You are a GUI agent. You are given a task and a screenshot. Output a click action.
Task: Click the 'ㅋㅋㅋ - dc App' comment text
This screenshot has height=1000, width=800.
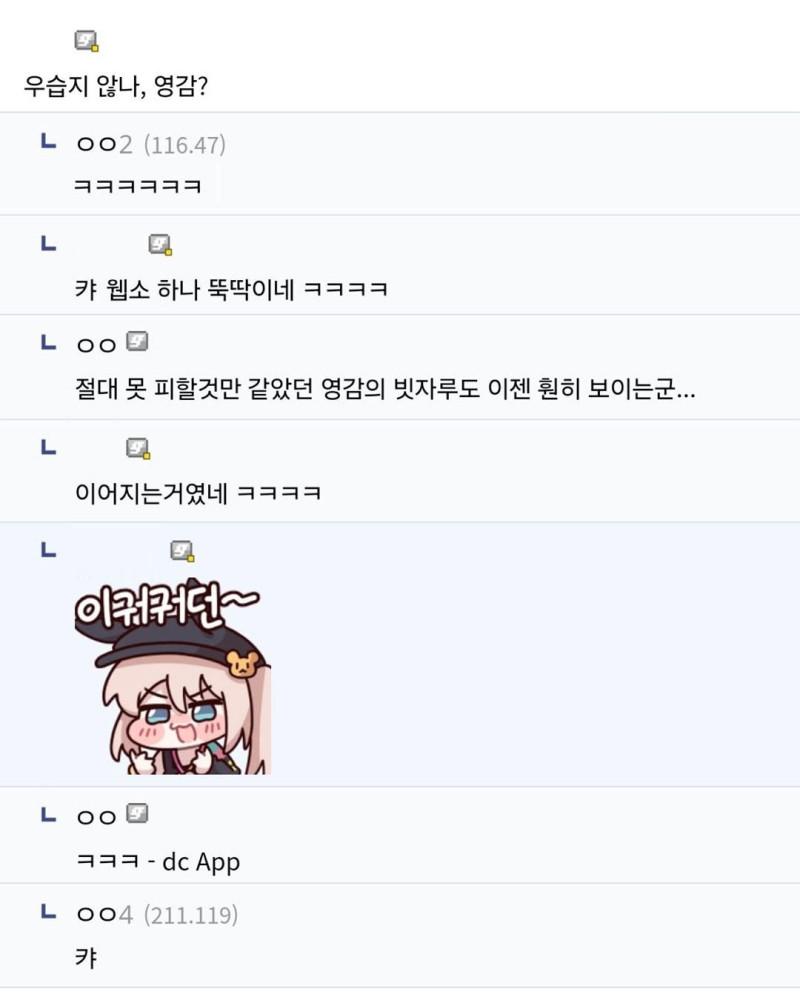[158, 862]
